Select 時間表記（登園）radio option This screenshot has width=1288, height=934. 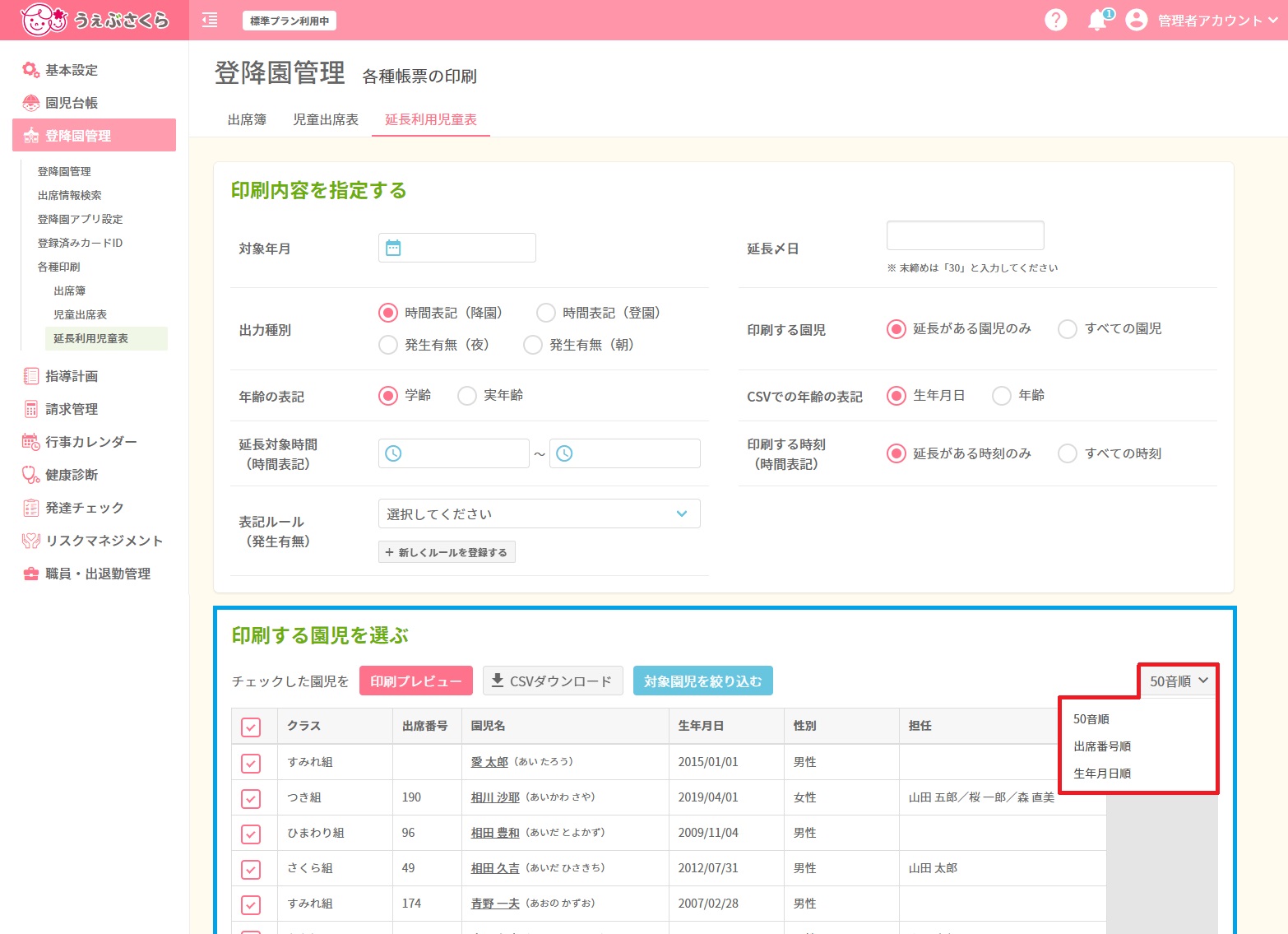pos(546,313)
